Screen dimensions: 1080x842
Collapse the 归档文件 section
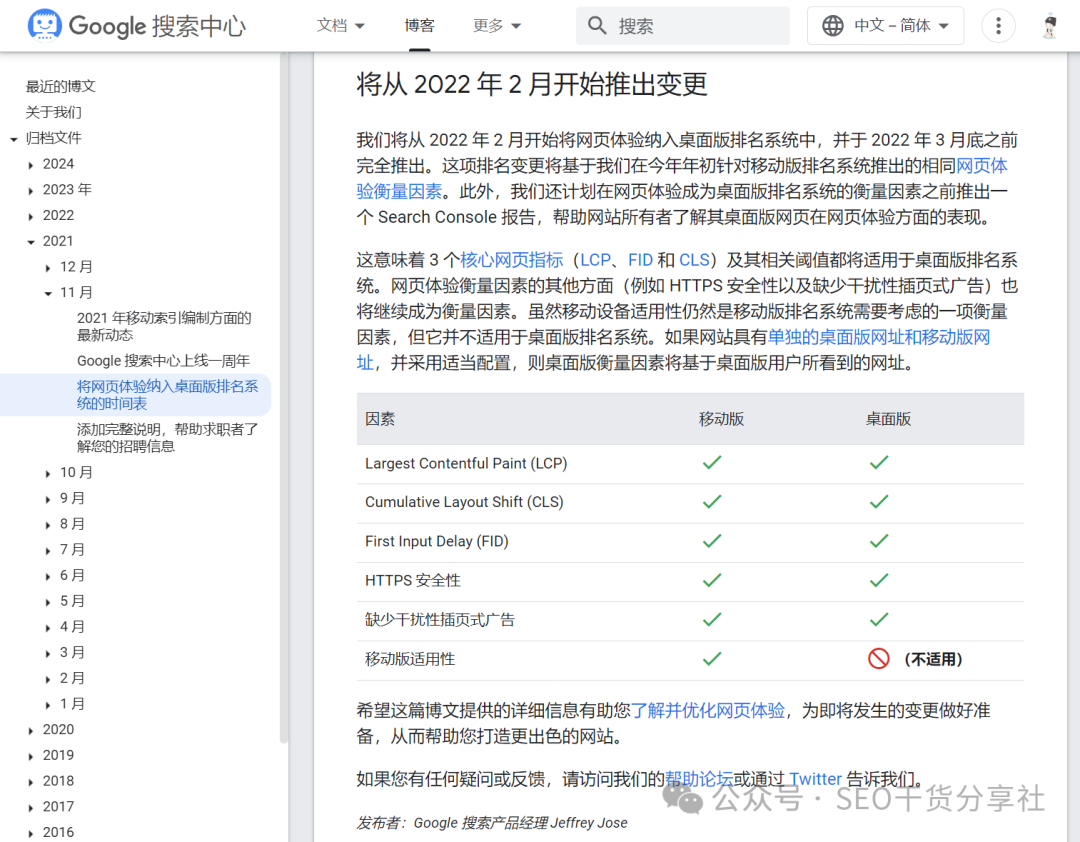pyautogui.click(x=14, y=138)
